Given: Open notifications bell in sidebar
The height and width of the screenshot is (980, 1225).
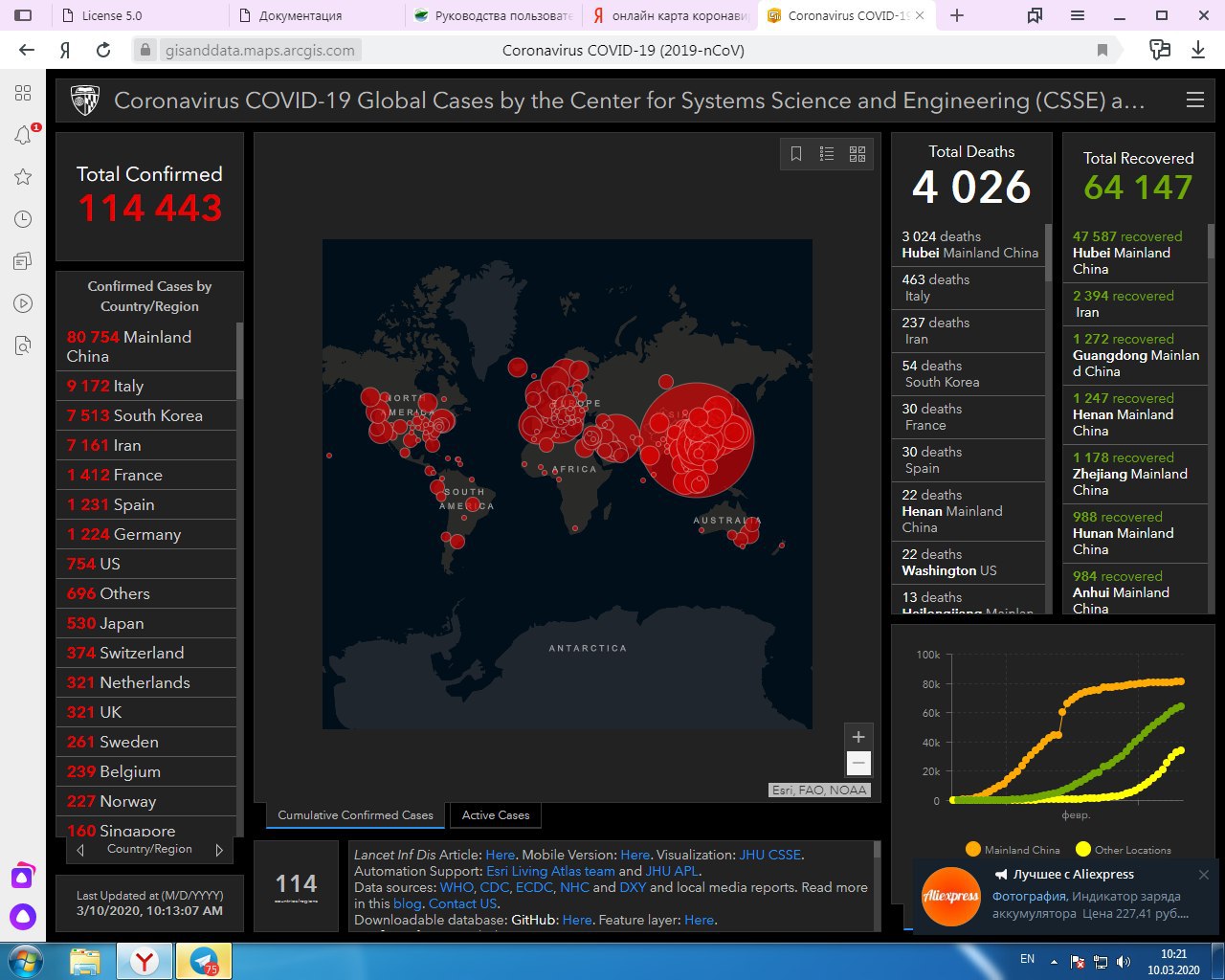Looking at the screenshot, I should tap(23, 135).
